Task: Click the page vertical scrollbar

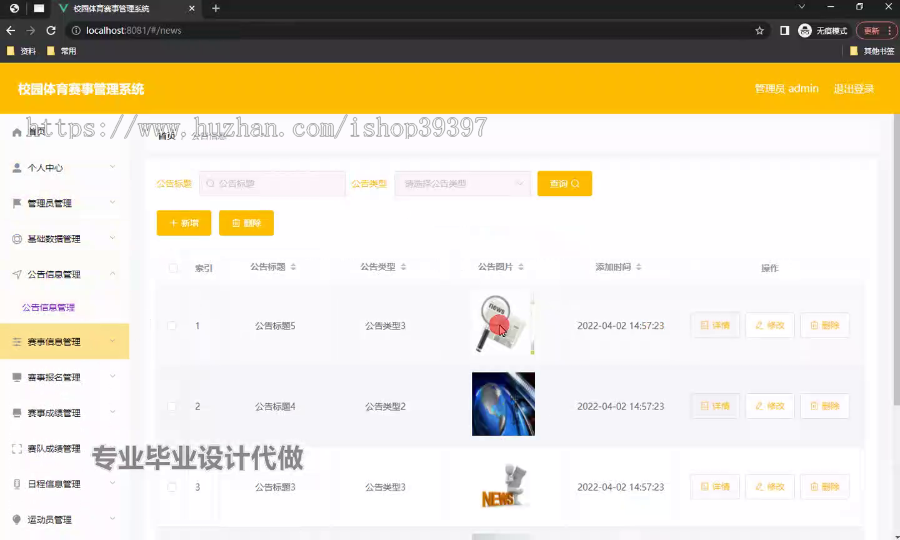Action: (896, 258)
